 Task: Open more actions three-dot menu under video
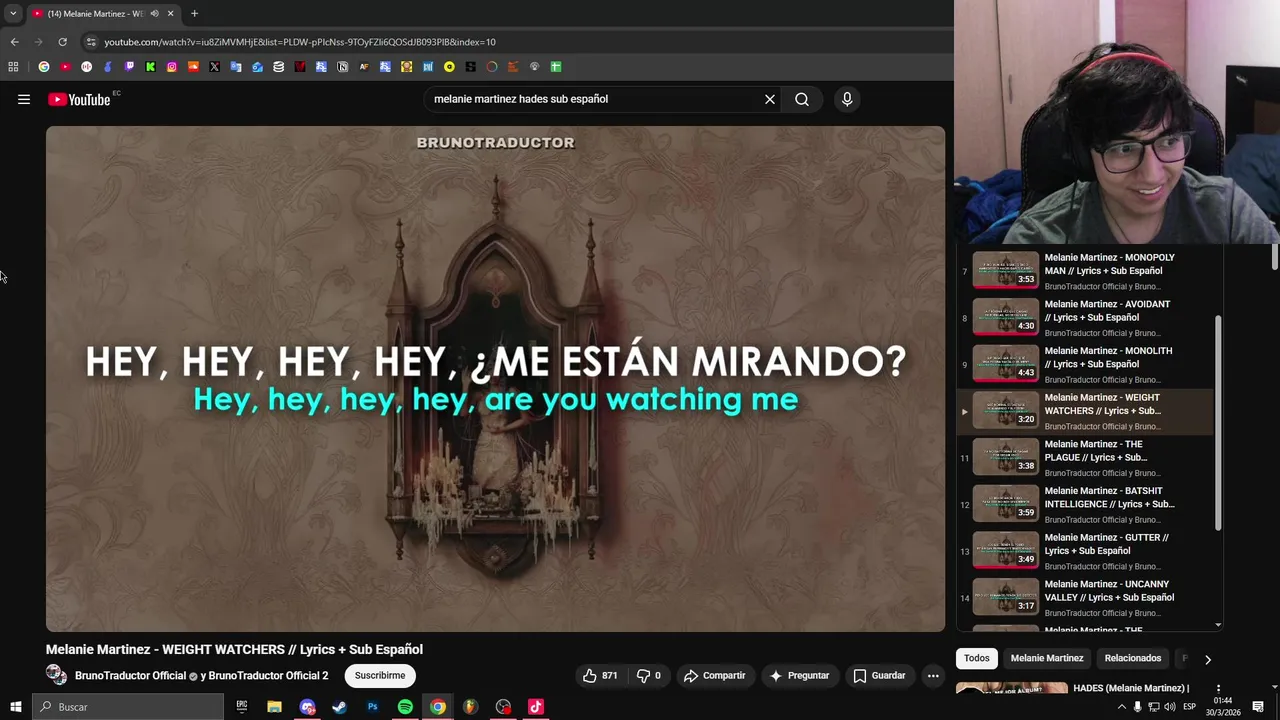click(x=933, y=676)
